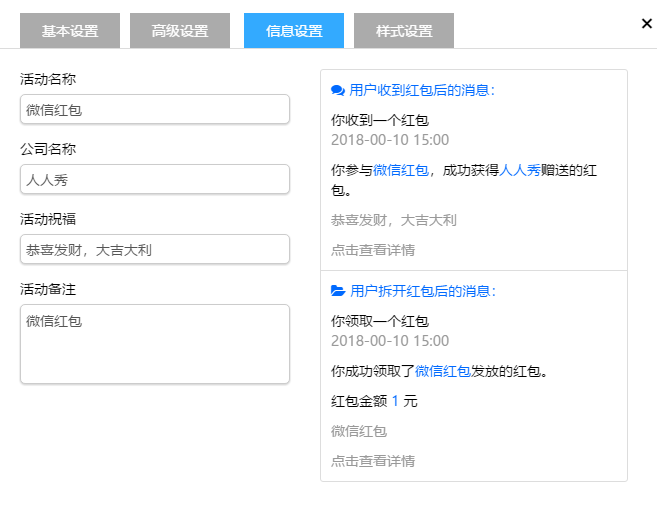Go to the 样式设置 tab
Viewport: 657px width, 506px height.
[404, 31]
